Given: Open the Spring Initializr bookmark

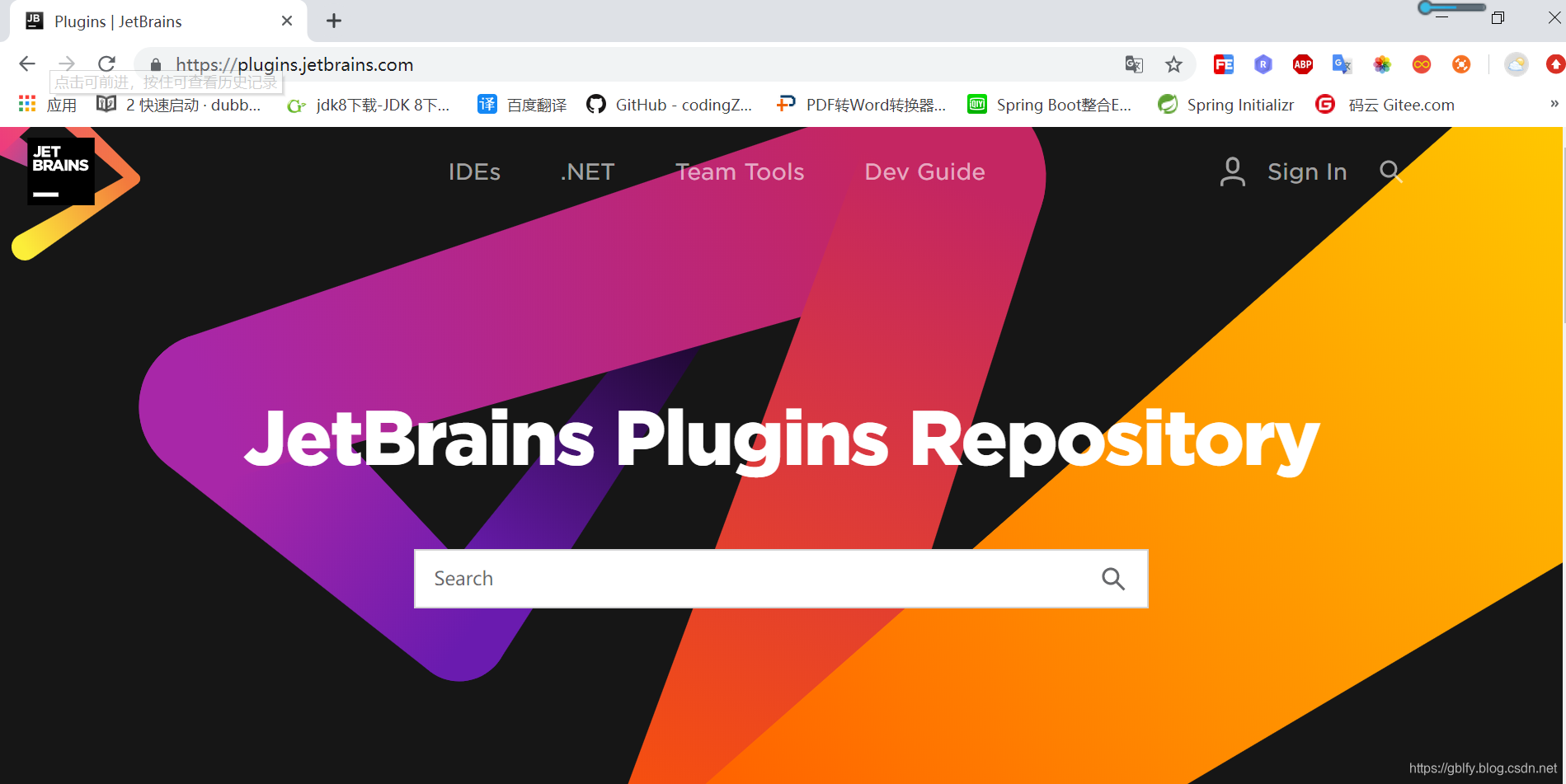Looking at the screenshot, I should pyautogui.click(x=1226, y=105).
